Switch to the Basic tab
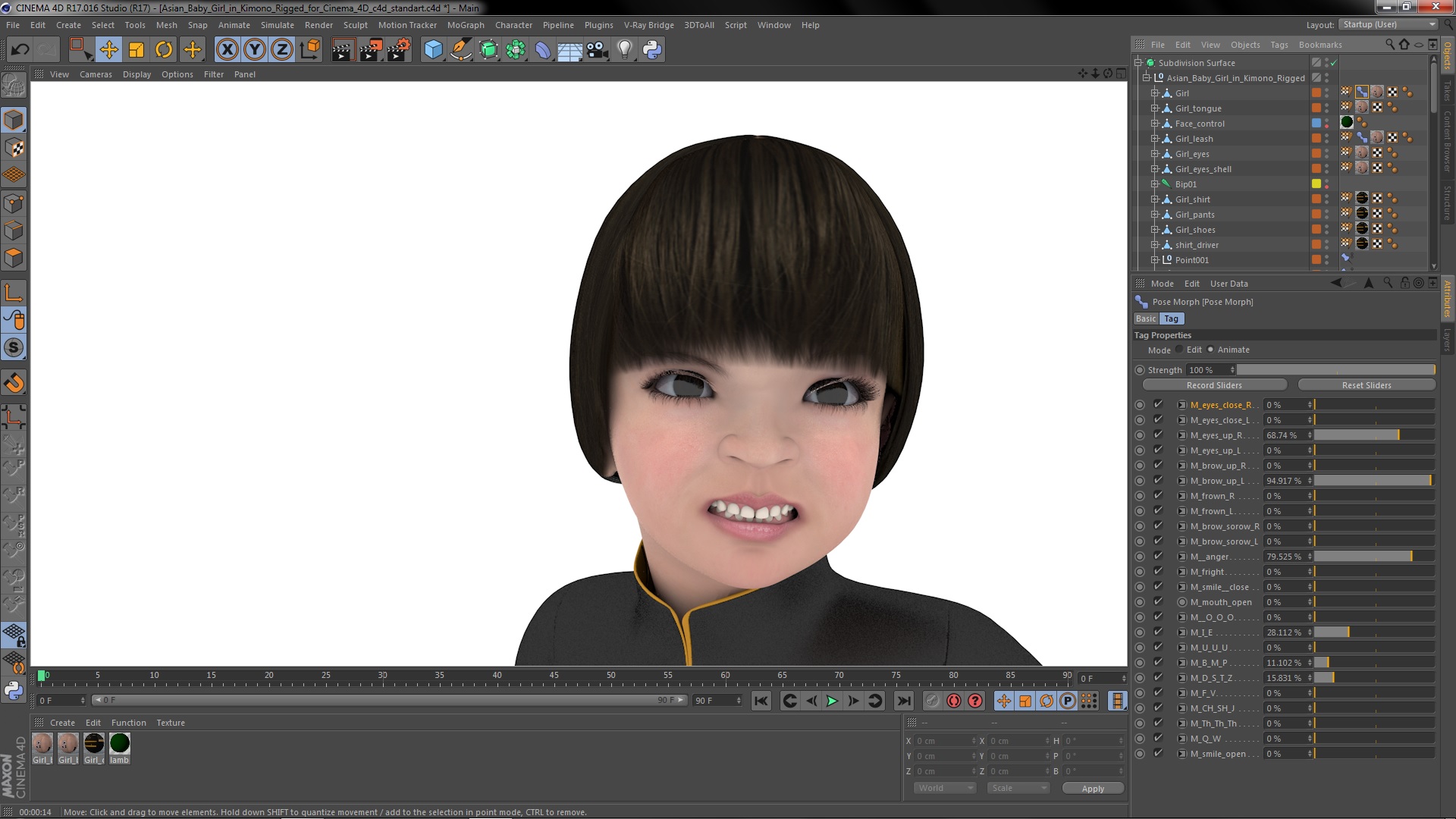The height and width of the screenshot is (819, 1456). pyautogui.click(x=1146, y=318)
